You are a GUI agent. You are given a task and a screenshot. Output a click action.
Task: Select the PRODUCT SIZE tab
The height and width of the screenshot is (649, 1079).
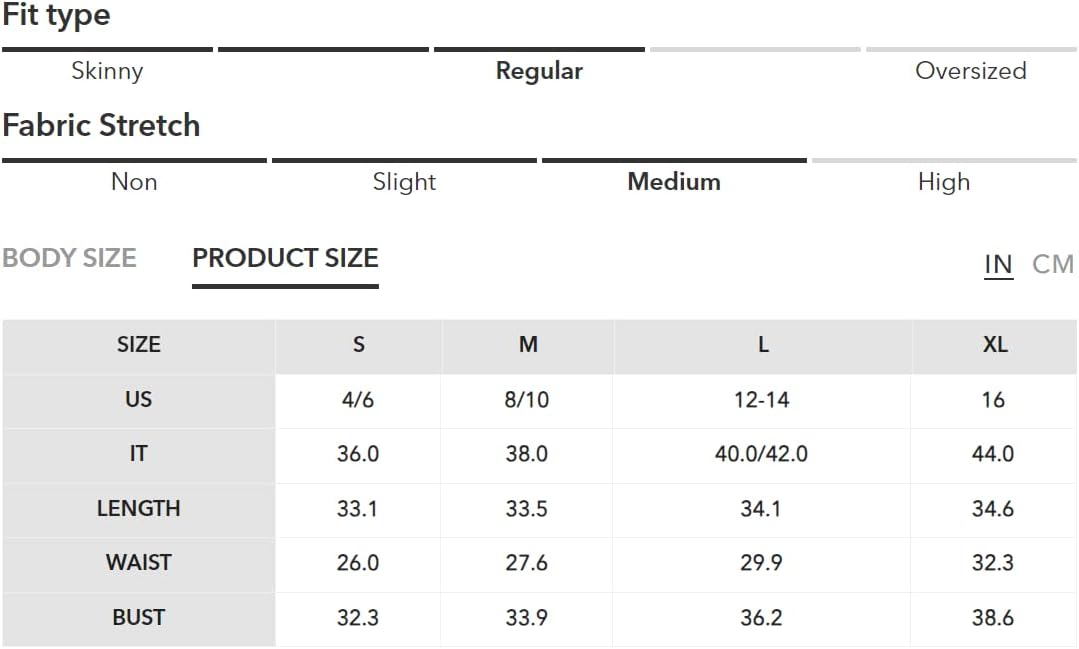point(286,258)
